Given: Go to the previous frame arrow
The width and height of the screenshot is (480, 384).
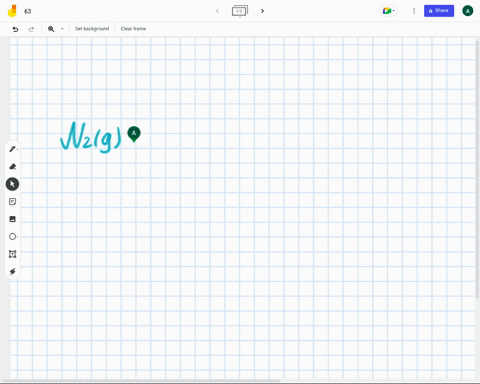Looking at the screenshot, I should (x=217, y=11).
